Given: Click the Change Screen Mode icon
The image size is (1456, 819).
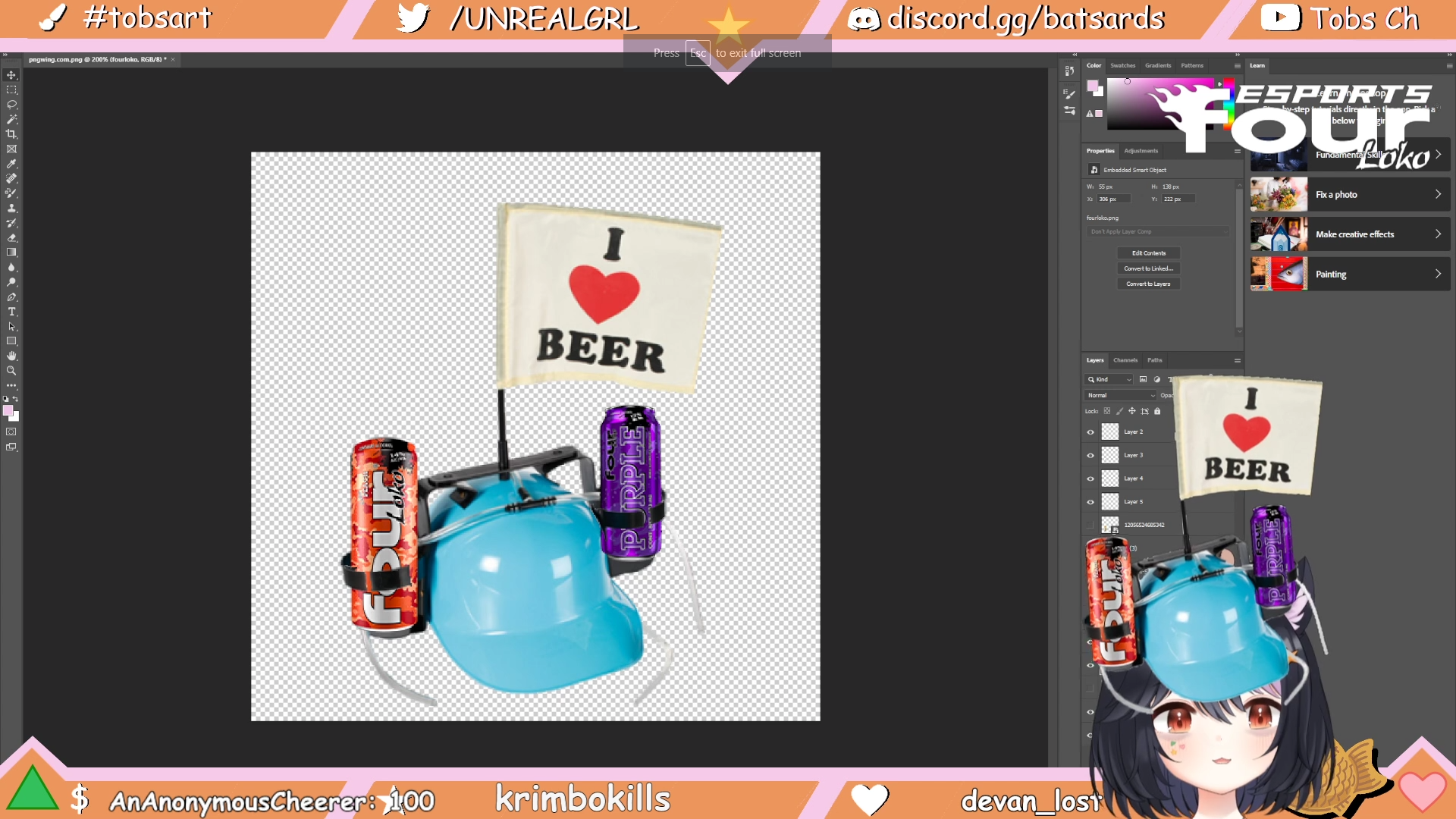Looking at the screenshot, I should click(x=11, y=447).
